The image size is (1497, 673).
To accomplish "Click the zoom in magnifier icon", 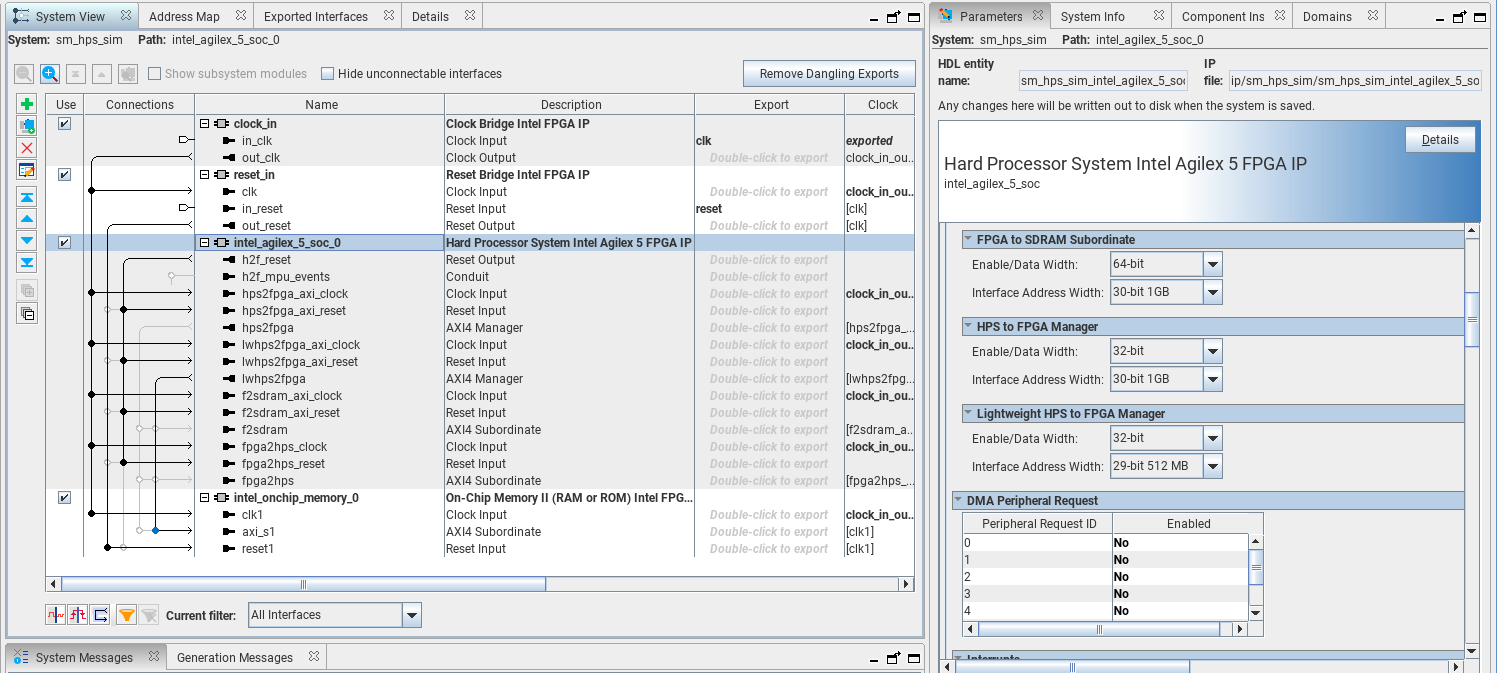I will tap(50, 73).
